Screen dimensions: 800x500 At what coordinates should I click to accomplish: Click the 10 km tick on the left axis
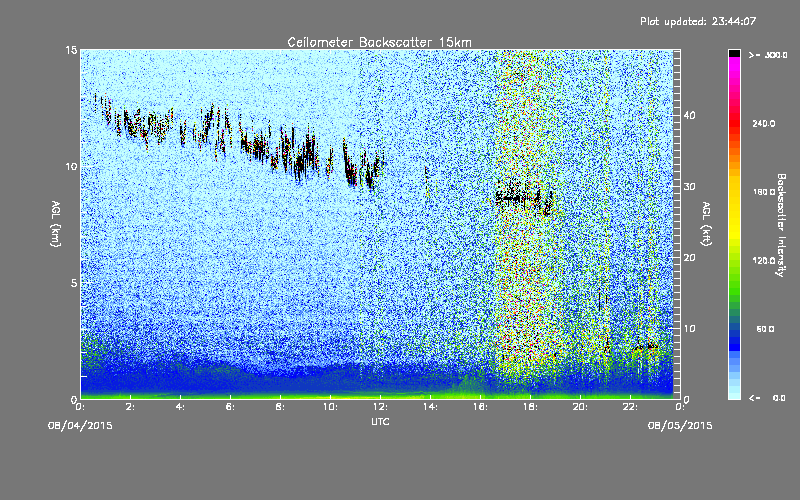point(71,167)
